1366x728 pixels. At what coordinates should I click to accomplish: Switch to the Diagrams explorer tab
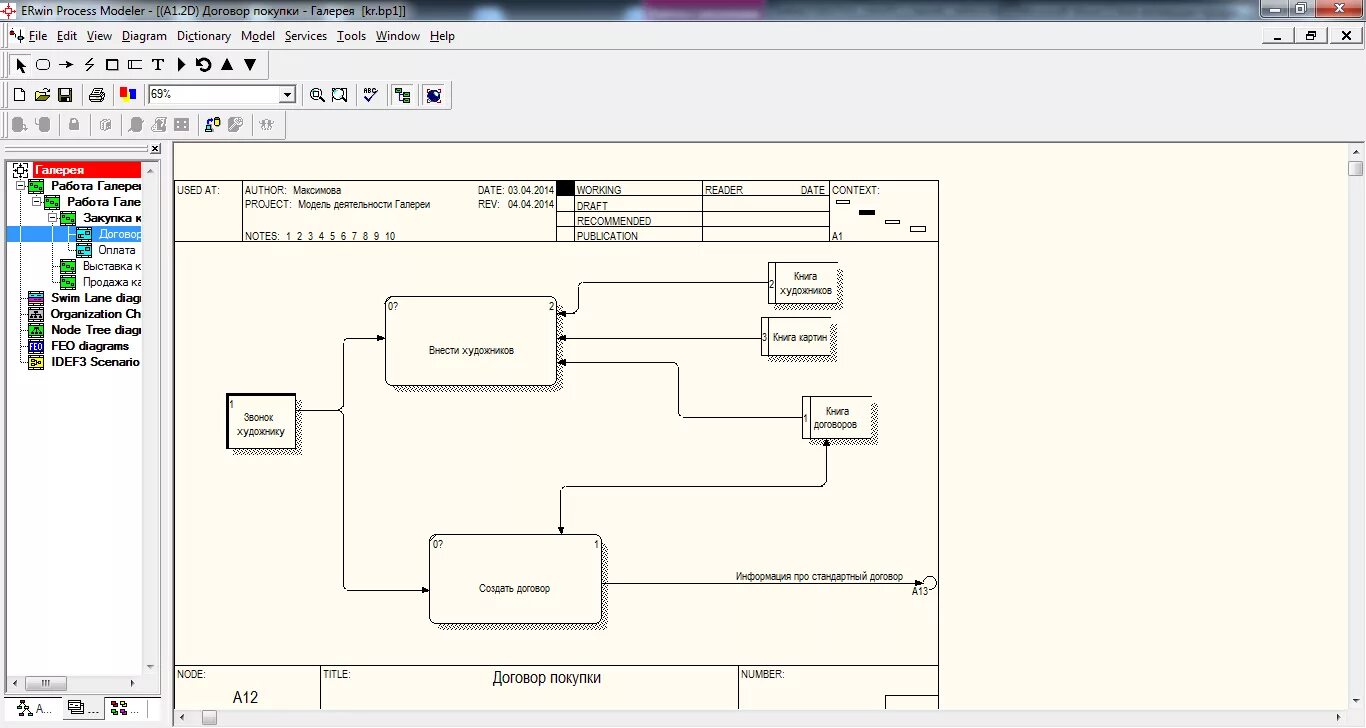(x=82, y=708)
